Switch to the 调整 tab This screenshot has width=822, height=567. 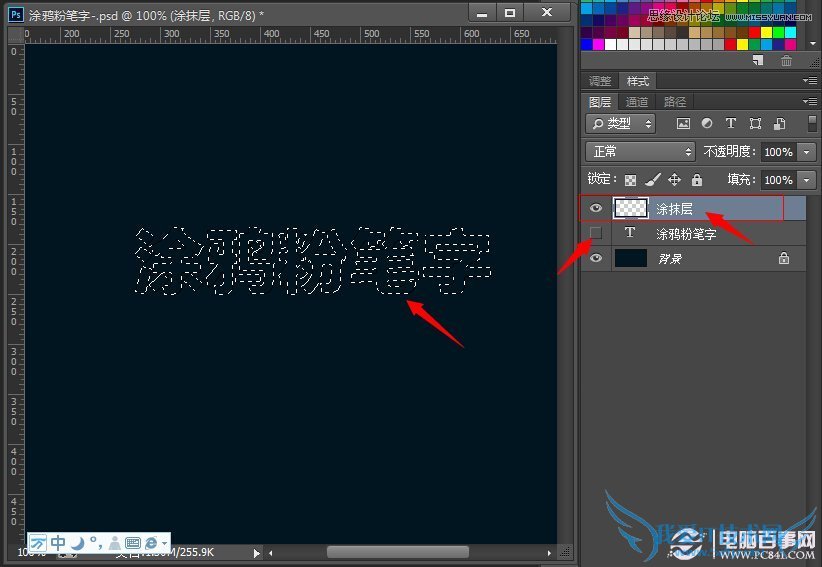click(x=600, y=81)
